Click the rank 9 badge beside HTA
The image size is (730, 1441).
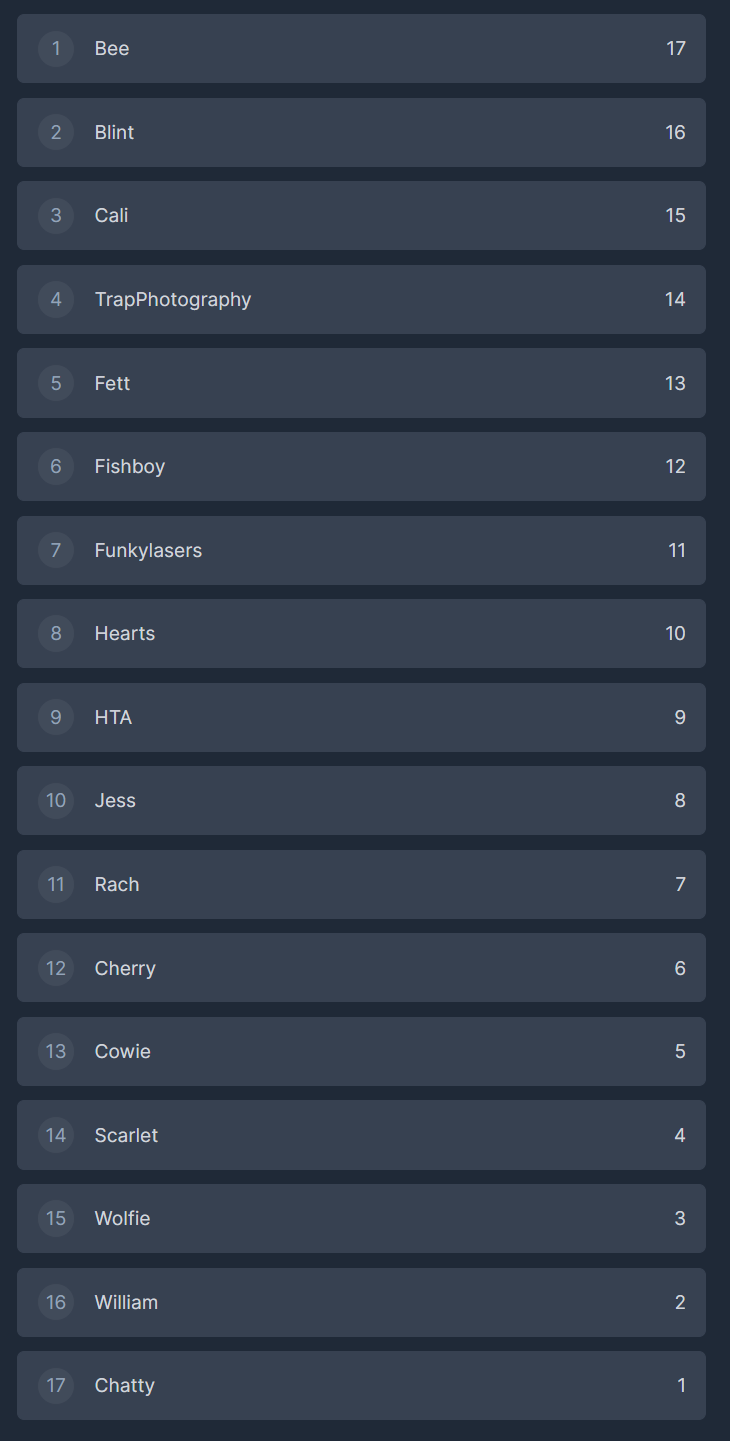pos(56,717)
